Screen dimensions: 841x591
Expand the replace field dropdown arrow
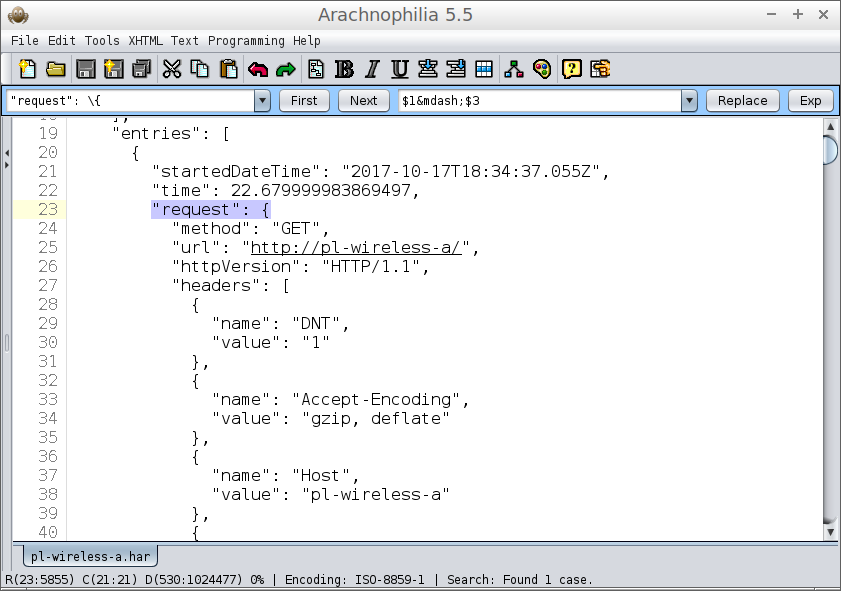tap(688, 100)
